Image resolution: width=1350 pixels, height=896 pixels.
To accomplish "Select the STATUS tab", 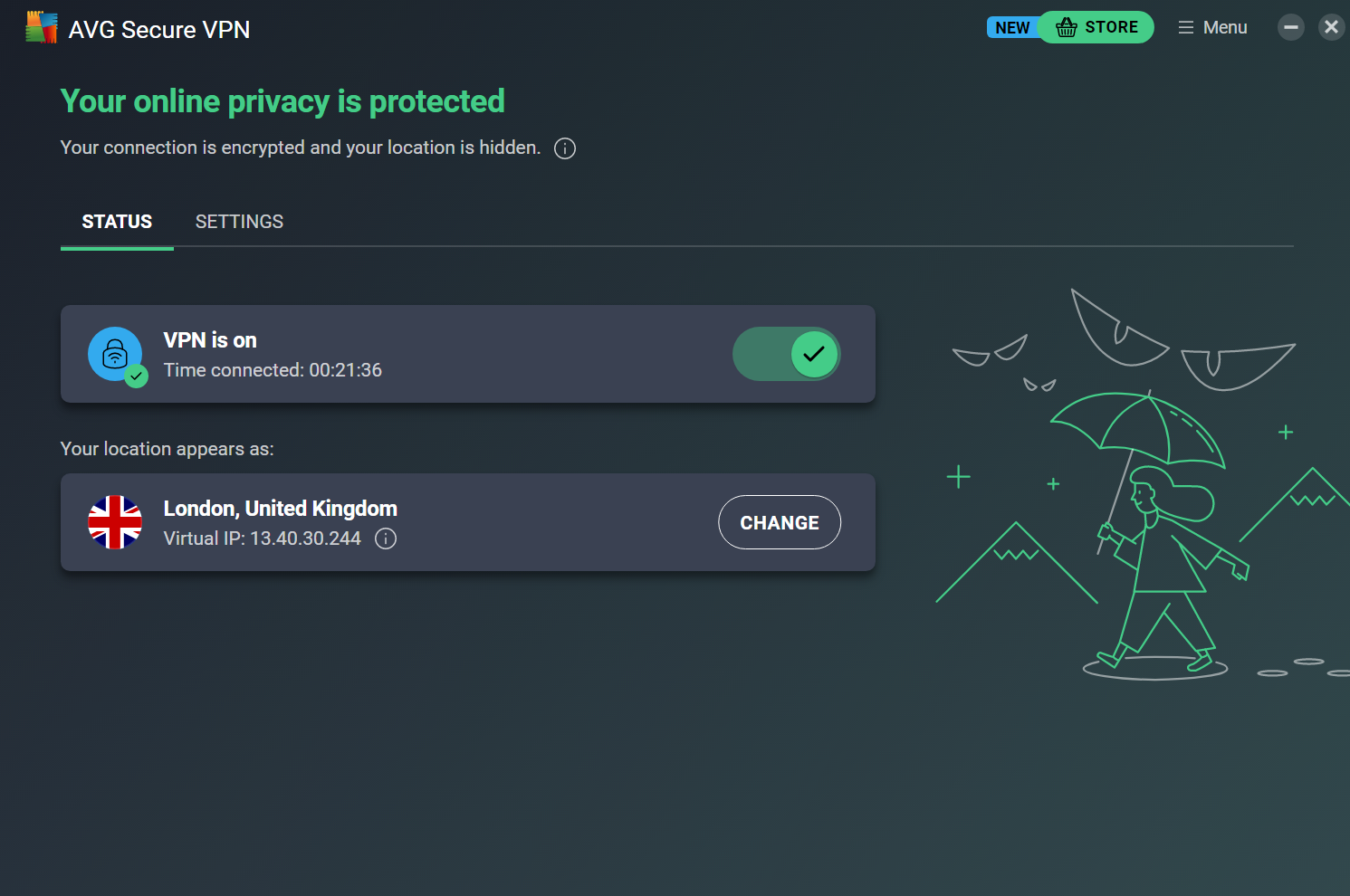I will (x=116, y=221).
